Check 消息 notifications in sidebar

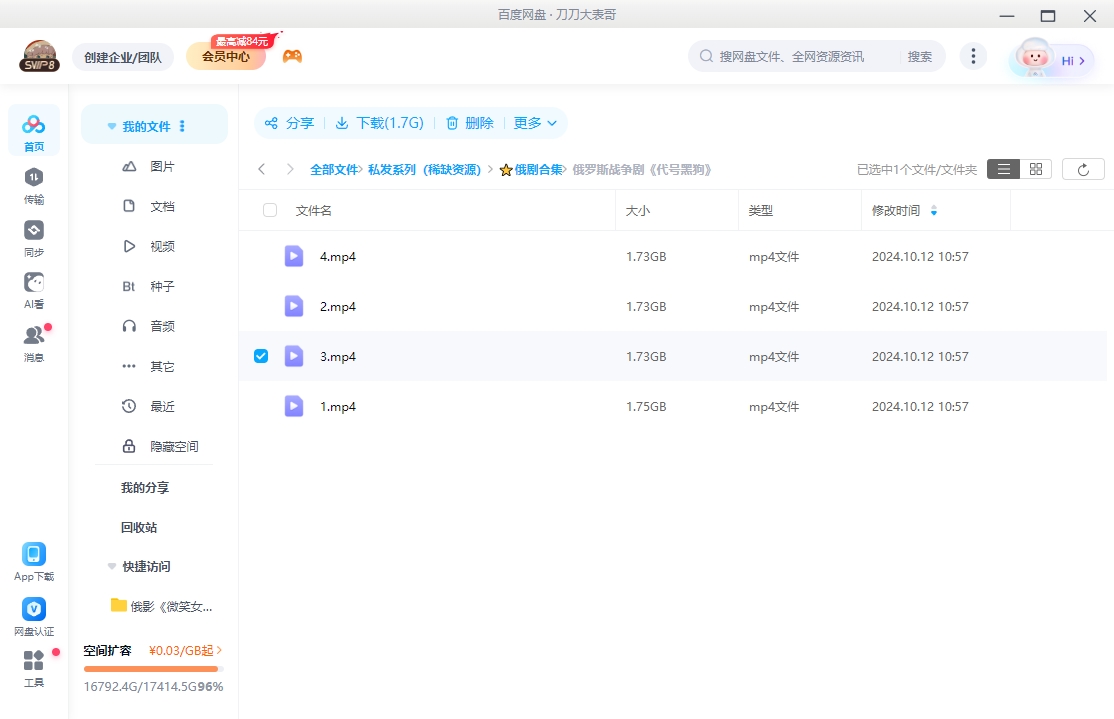pyautogui.click(x=34, y=340)
